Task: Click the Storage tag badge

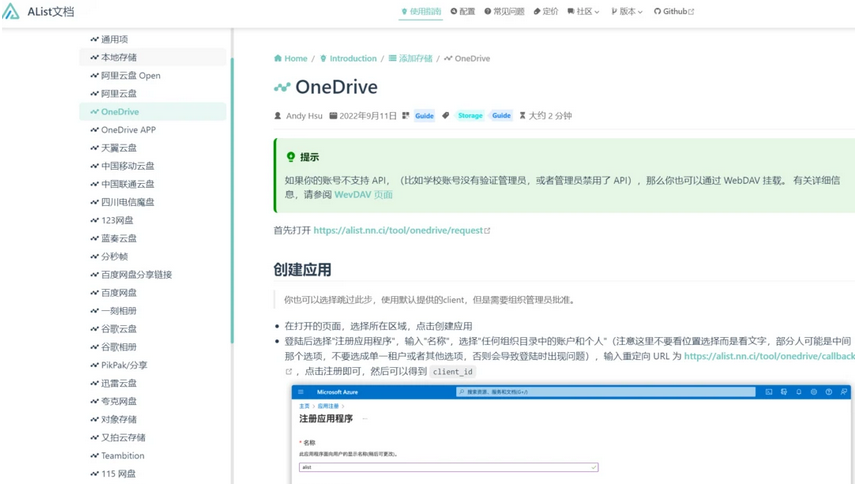Action: 470,115
